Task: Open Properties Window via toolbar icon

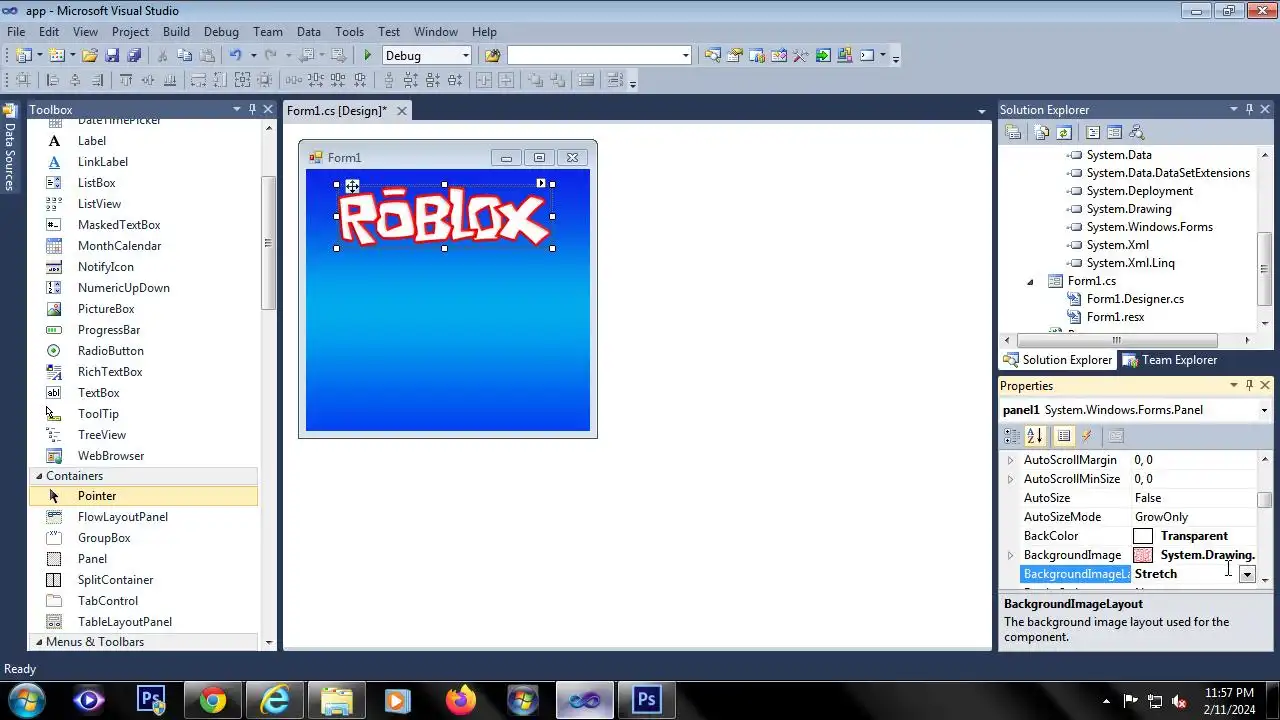Action: tap(734, 55)
